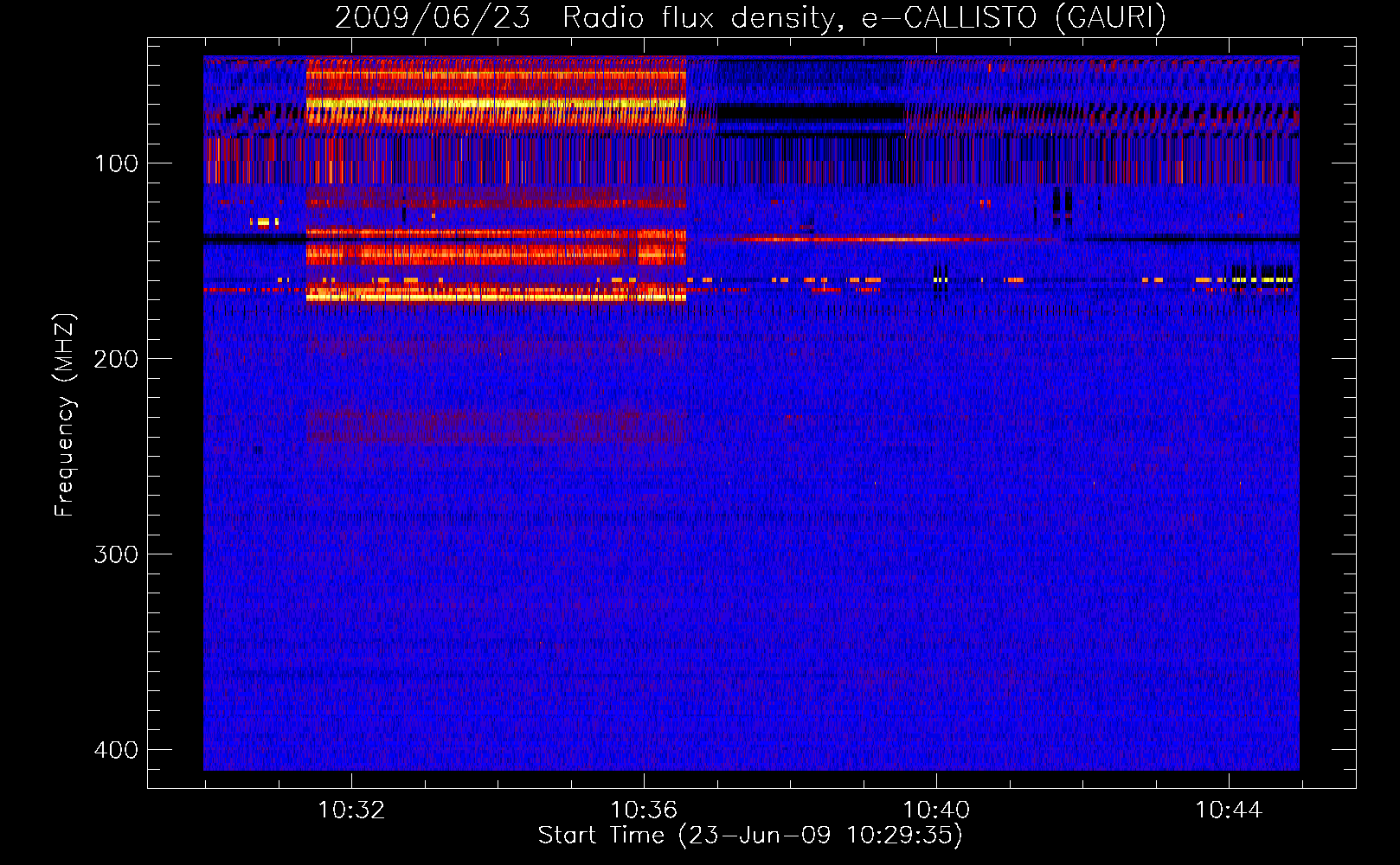1400x865 pixels.
Task: Click the 10:36 time tick label
Action: 644,811
